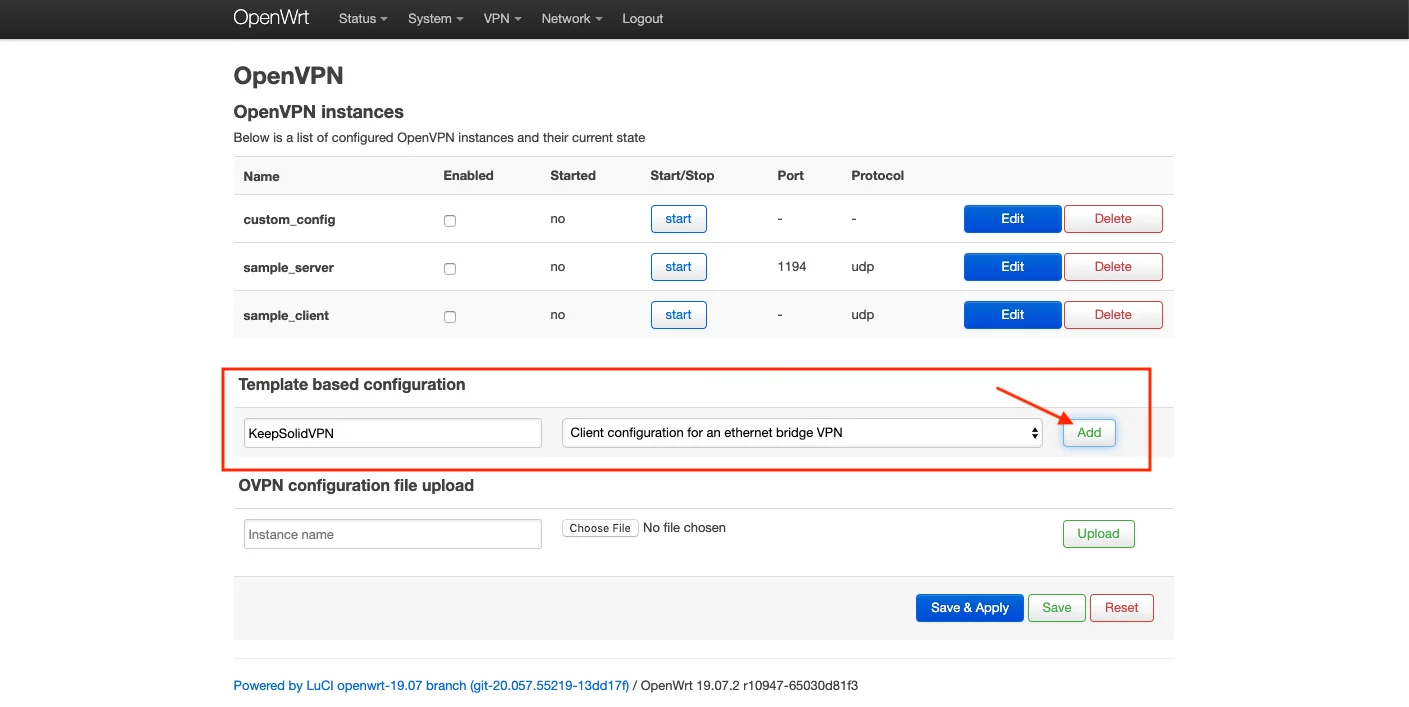Click Save & Apply
This screenshot has width=1409, height=707.
[x=969, y=608]
